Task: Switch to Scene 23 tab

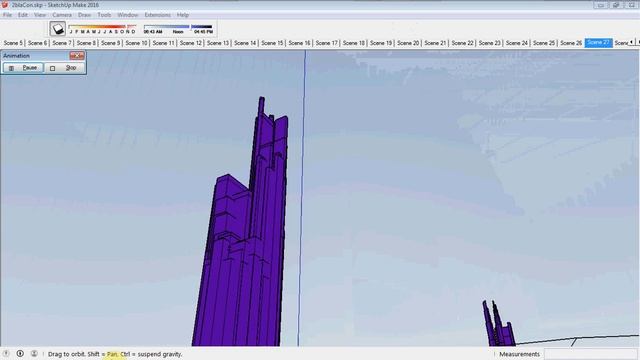Action: (x=489, y=43)
